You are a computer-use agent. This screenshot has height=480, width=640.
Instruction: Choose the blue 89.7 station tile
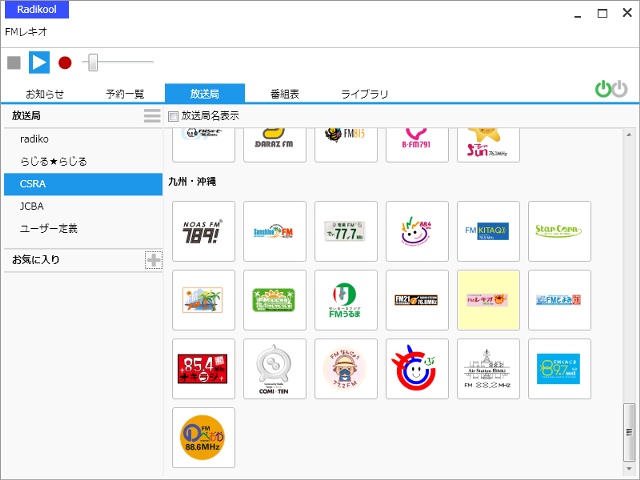point(559,369)
